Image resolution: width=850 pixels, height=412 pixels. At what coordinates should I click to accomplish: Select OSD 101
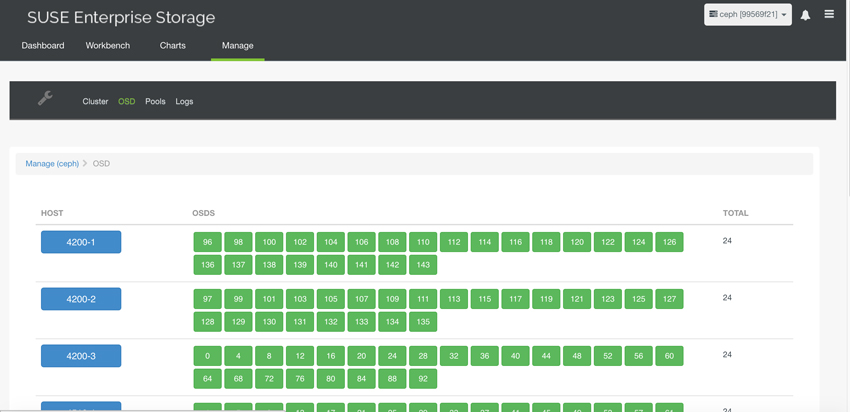tap(269, 299)
